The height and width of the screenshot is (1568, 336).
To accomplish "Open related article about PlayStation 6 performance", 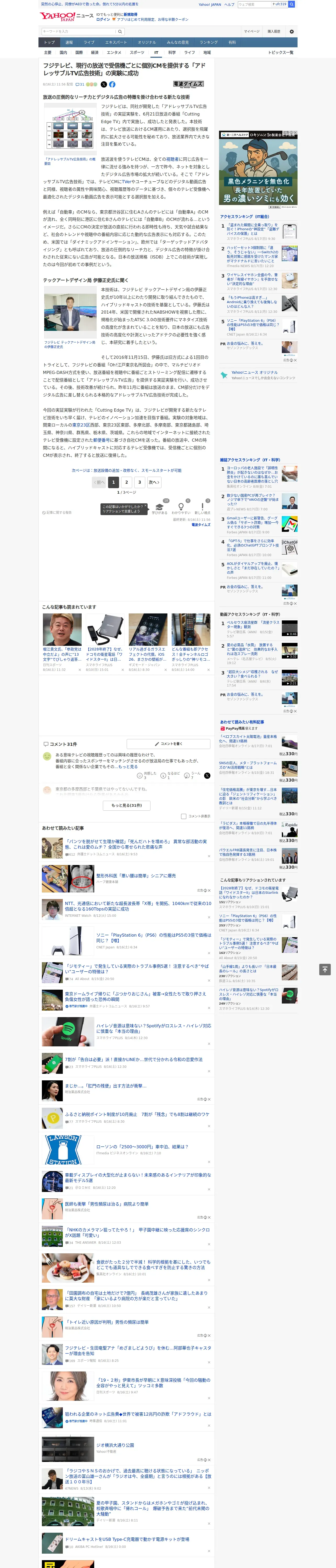I will [x=154, y=937].
